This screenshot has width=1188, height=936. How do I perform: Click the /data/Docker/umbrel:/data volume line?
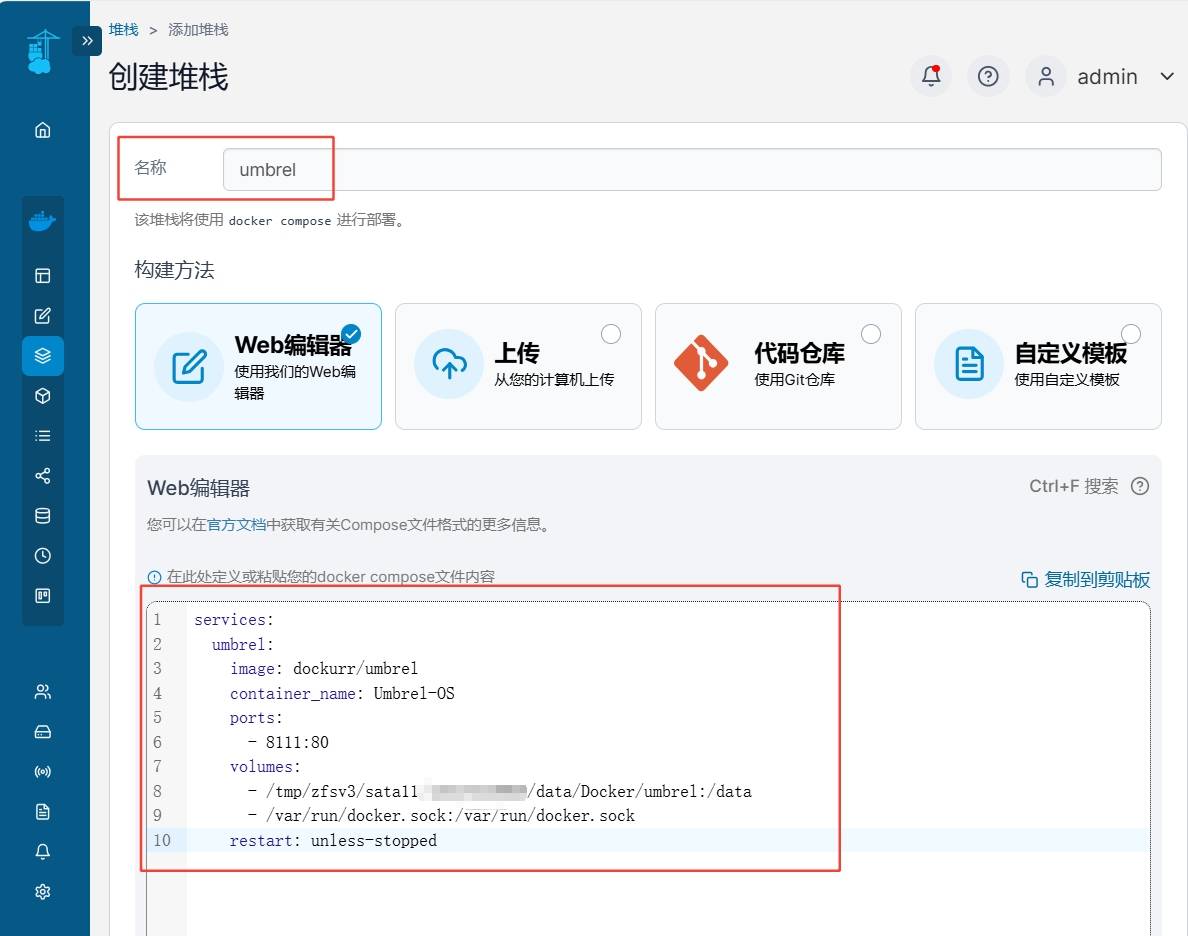point(499,791)
